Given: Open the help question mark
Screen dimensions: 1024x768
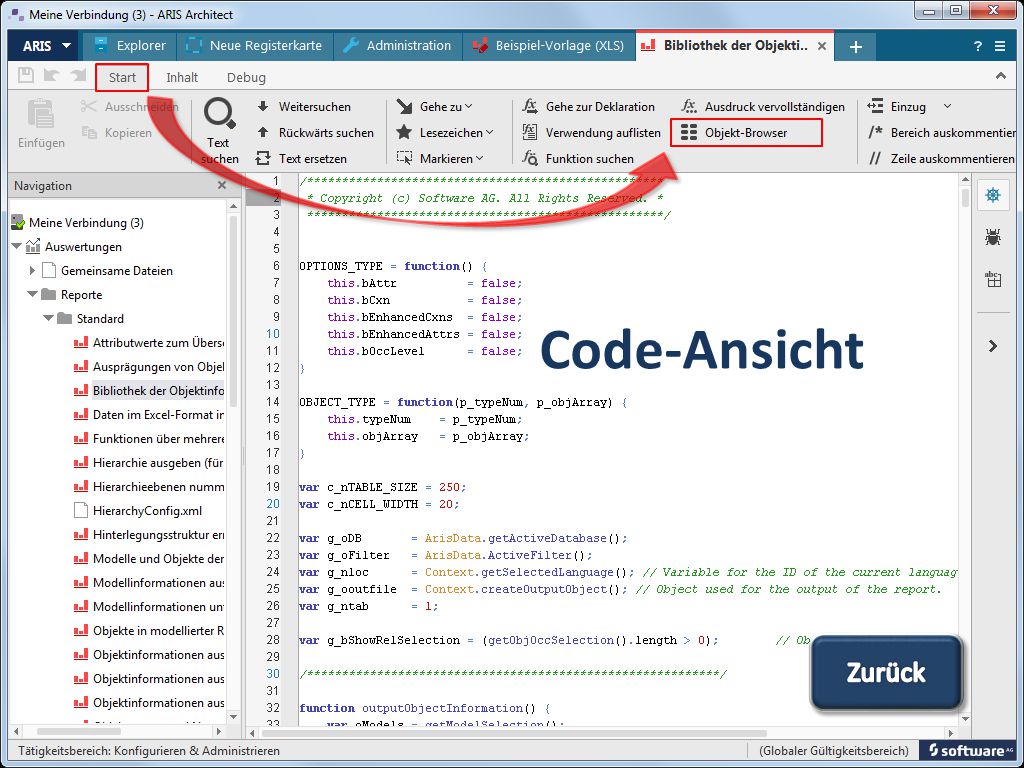Looking at the screenshot, I should pyautogui.click(x=978, y=46).
